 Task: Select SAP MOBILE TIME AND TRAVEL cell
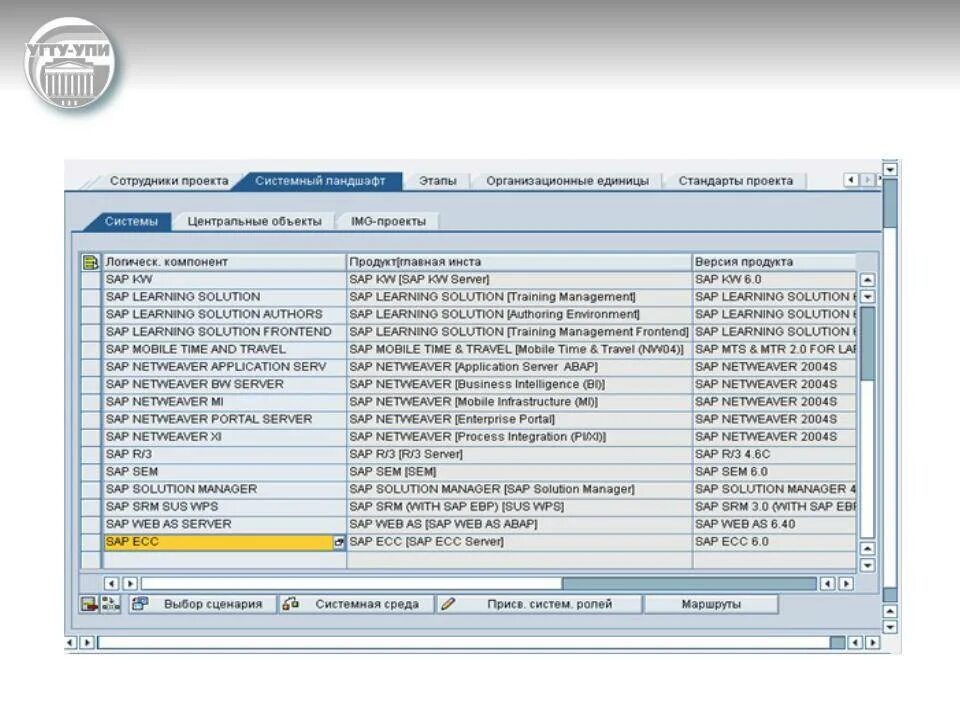(x=224, y=350)
